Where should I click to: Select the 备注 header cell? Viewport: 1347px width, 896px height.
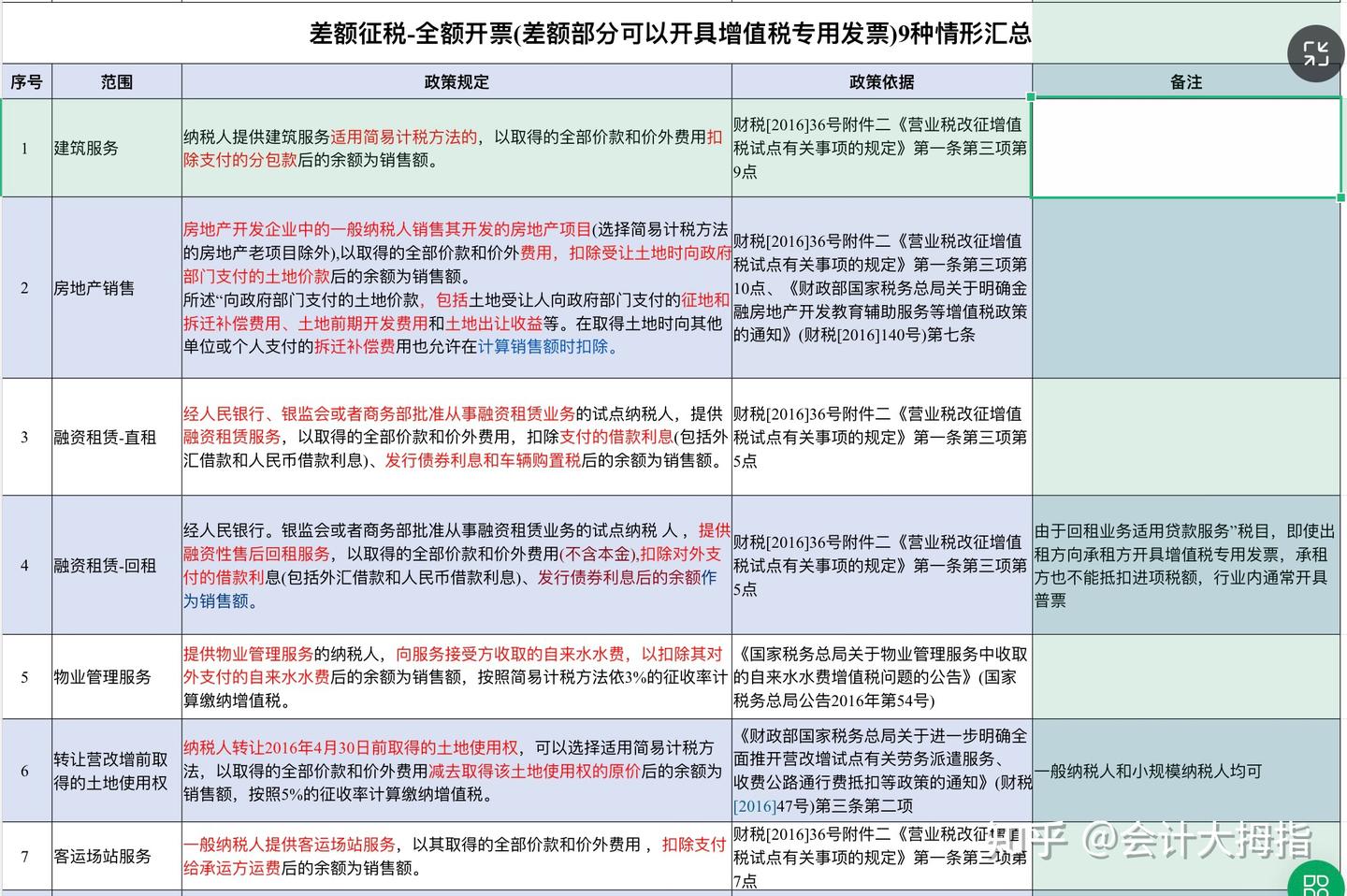click(1186, 82)
